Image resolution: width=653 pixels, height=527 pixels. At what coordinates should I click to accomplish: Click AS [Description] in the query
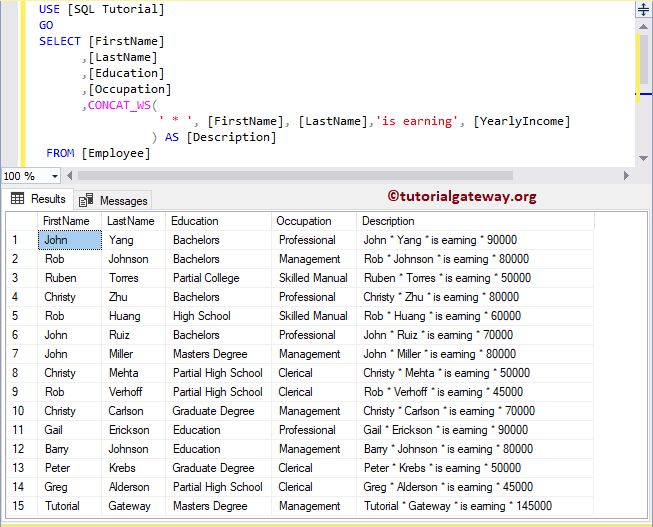(x=221, y=137)
